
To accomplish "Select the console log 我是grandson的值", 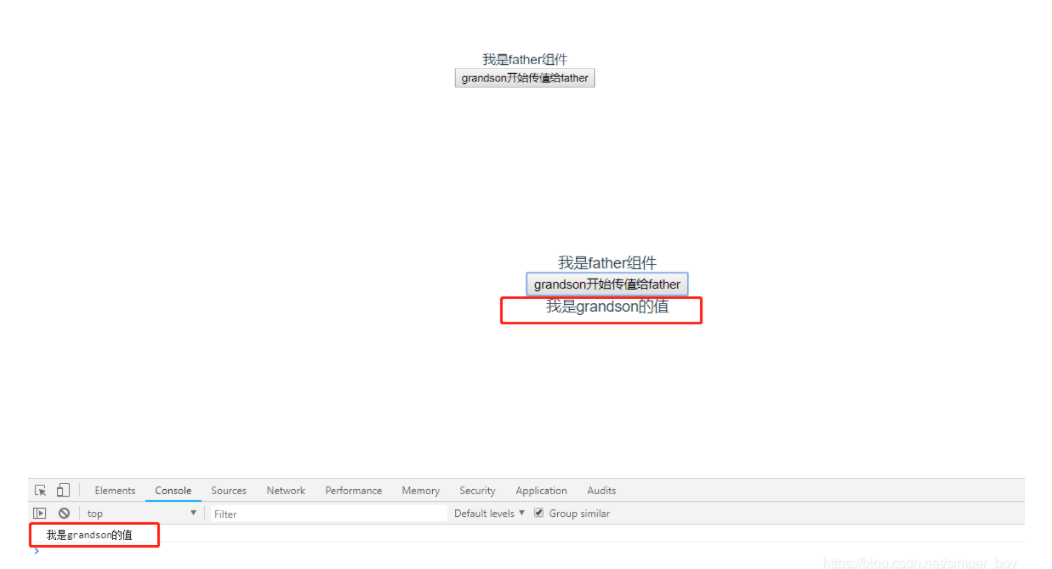I will [89, 535].
